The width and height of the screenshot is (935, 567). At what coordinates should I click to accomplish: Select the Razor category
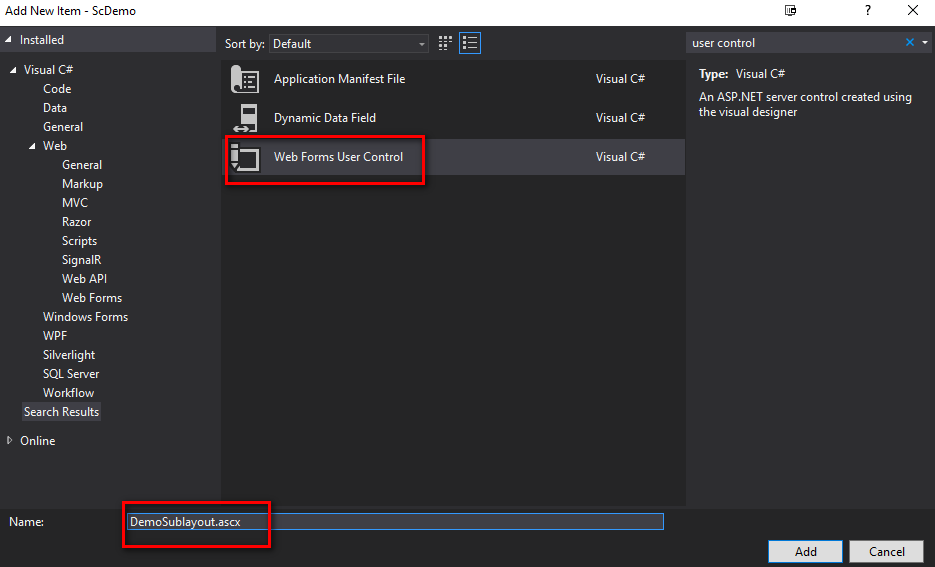pos(76,222)
